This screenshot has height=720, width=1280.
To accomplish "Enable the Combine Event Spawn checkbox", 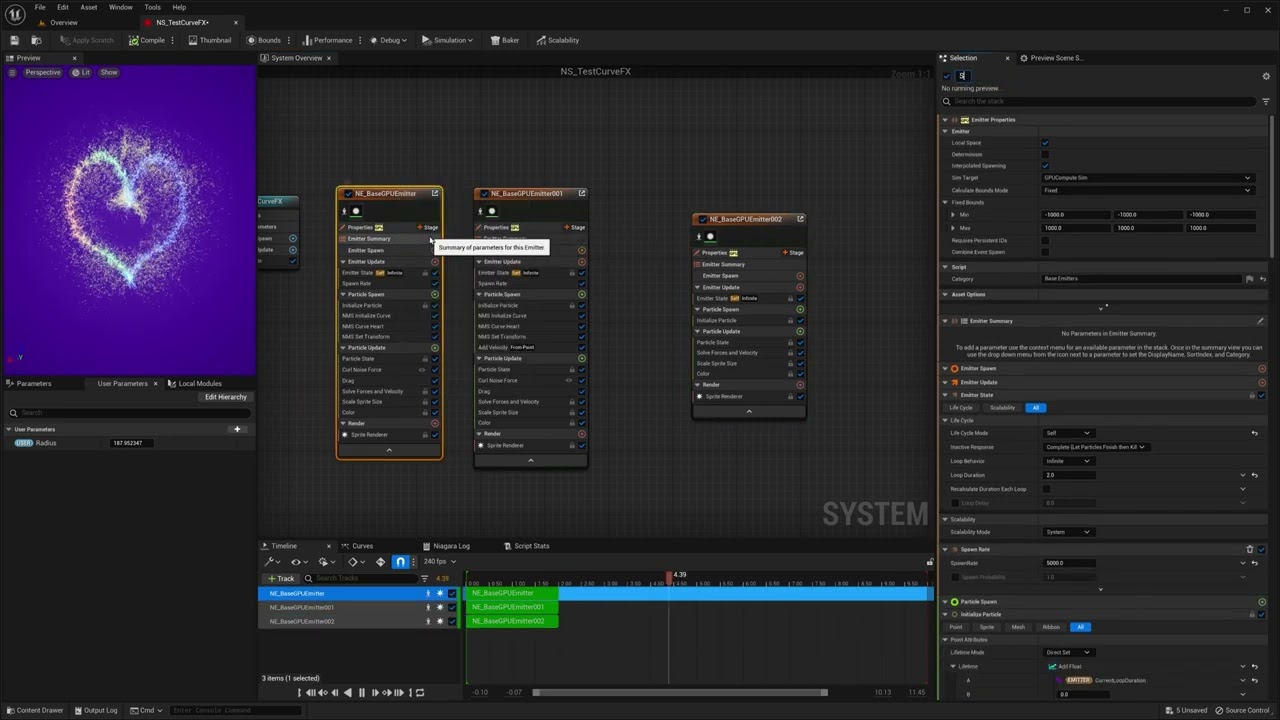I will [1045, 252].
